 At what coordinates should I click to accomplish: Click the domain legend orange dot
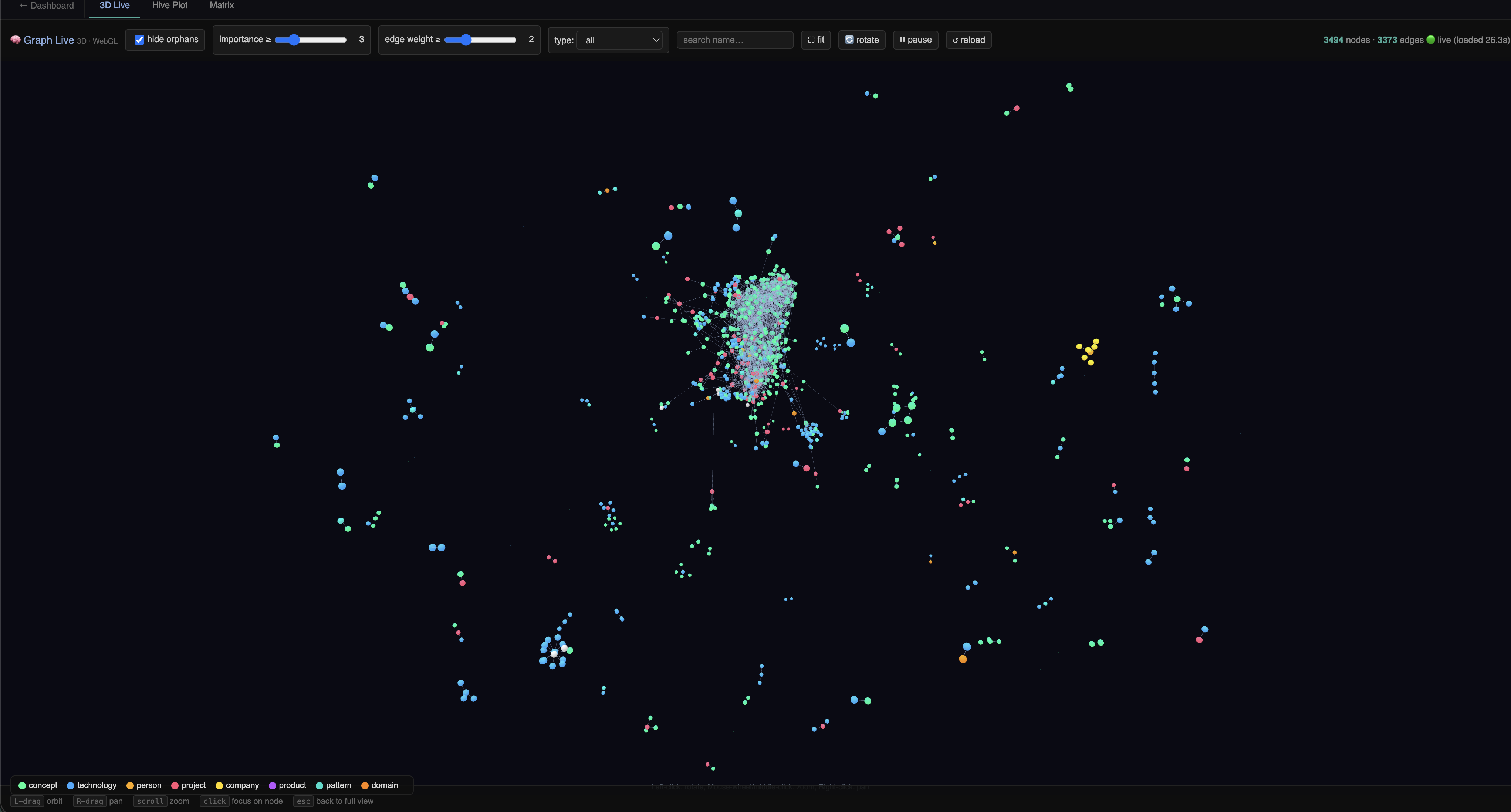click(x=365, y=786)
